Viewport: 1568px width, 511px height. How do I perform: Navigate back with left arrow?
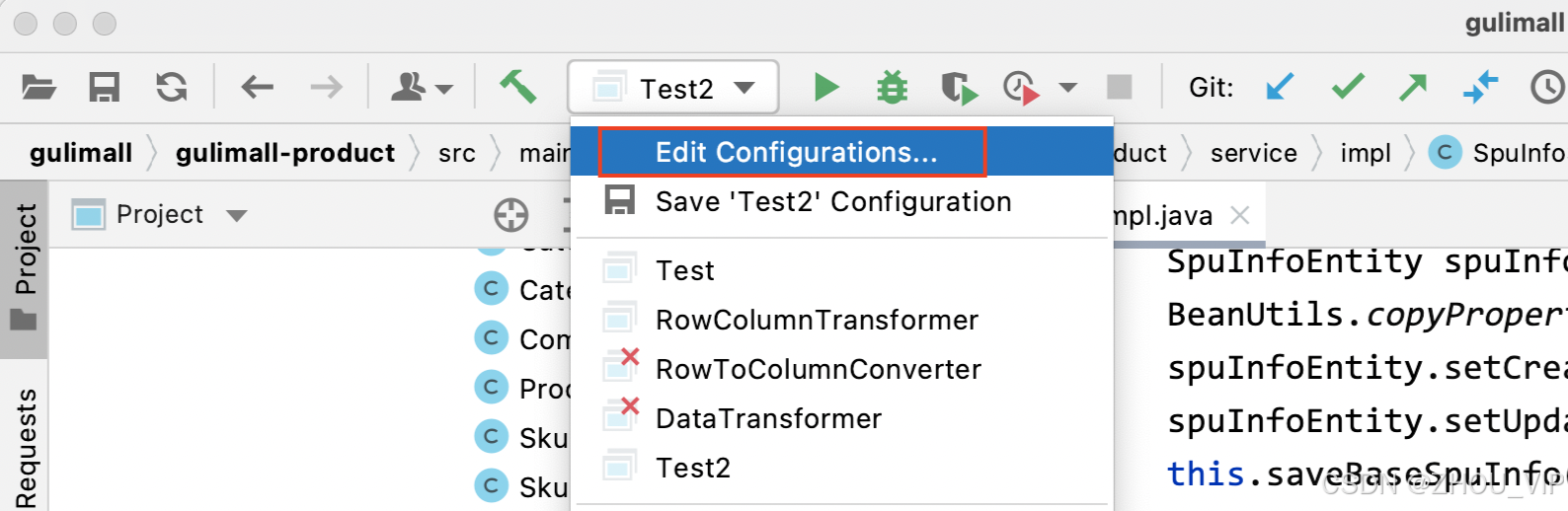[x=257, y=88]
